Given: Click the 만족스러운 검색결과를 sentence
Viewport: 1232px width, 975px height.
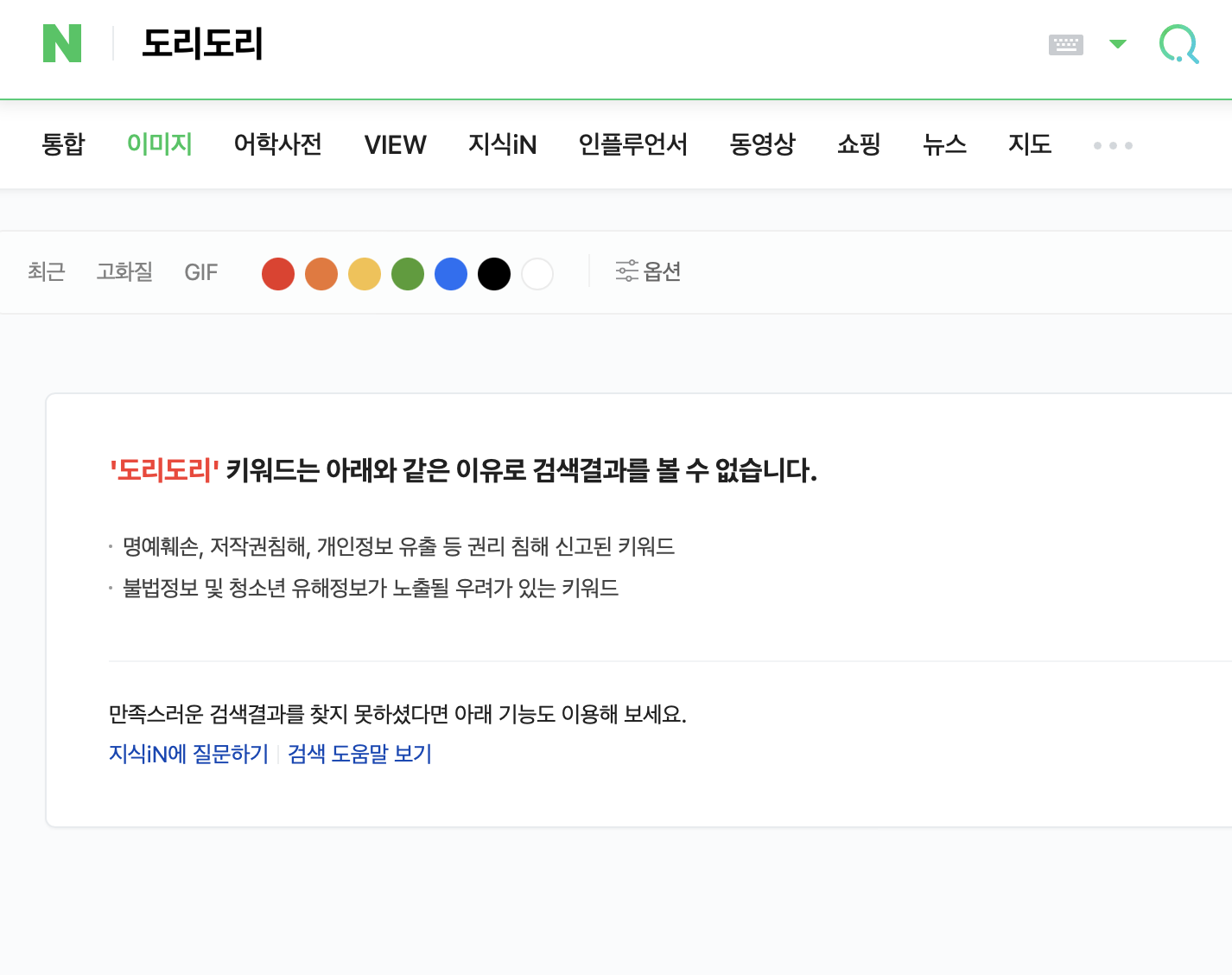Looking at the screenshot, I should click(397, 714).
